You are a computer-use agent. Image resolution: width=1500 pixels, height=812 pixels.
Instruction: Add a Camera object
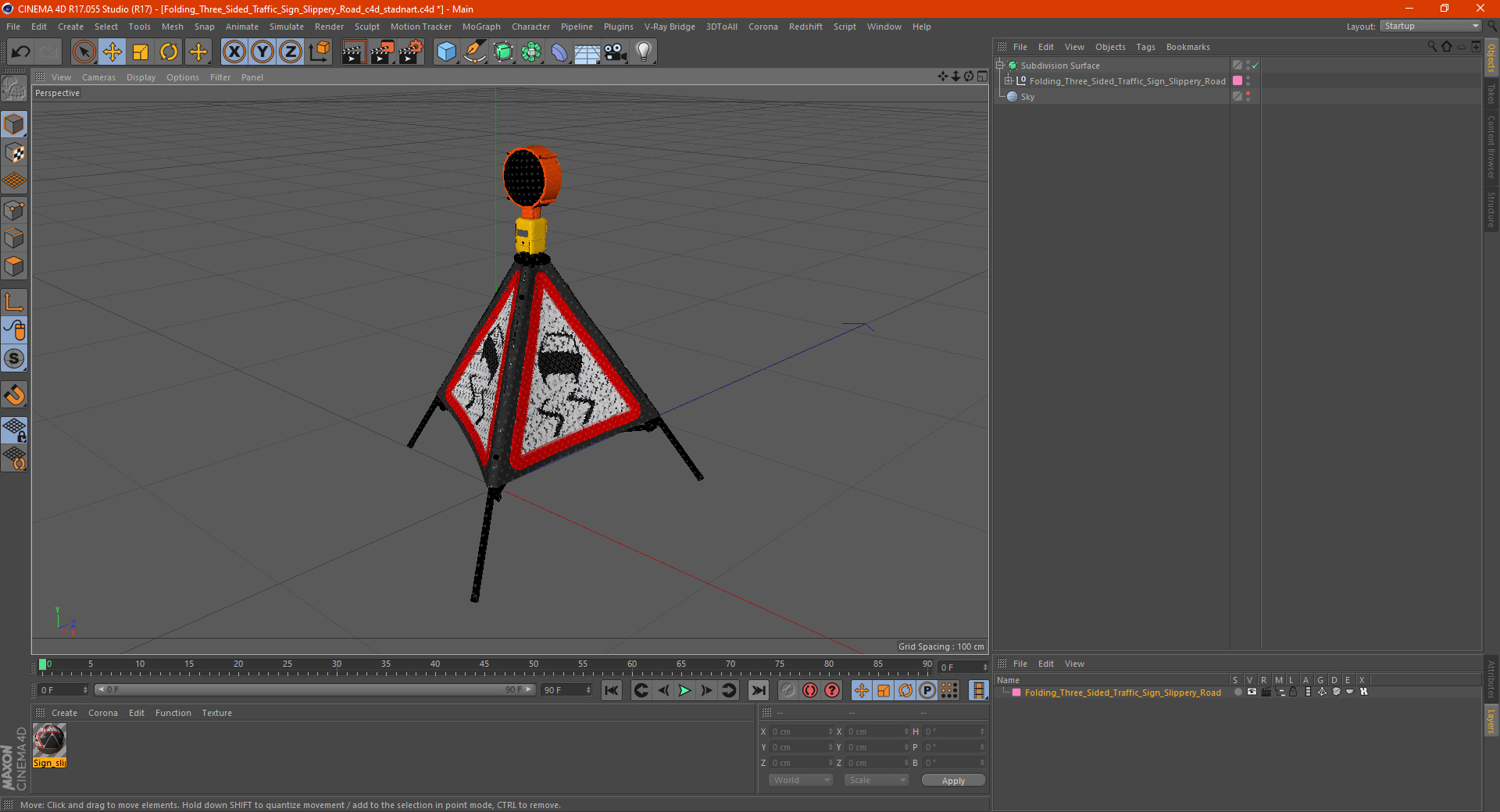coord(615,52)
